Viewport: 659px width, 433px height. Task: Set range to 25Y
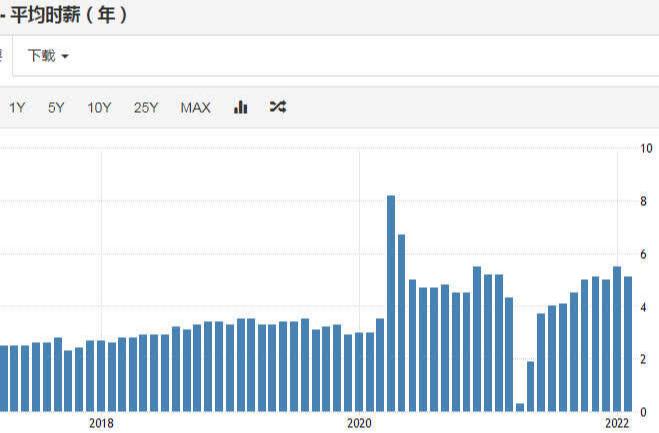click(146, 108)
